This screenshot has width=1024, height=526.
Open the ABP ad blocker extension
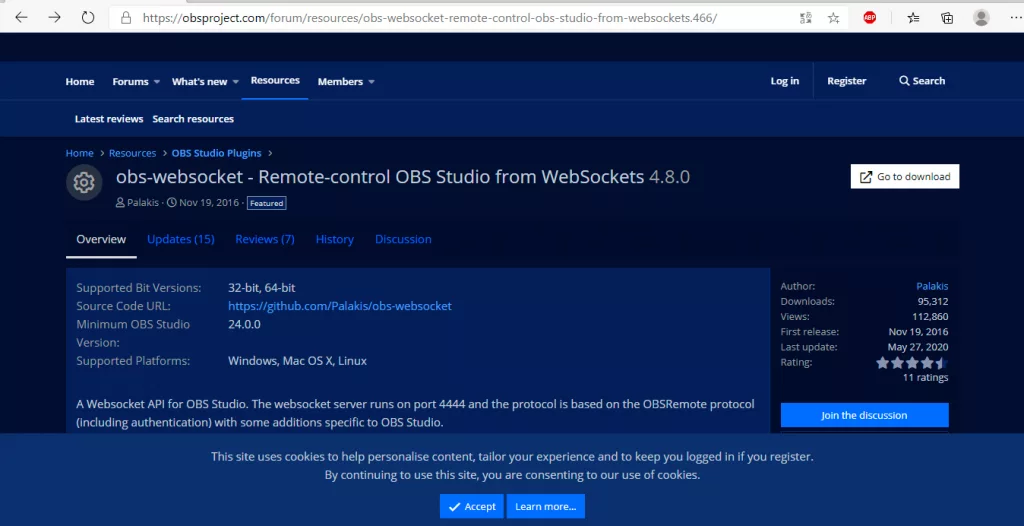[x=869, y=18]
